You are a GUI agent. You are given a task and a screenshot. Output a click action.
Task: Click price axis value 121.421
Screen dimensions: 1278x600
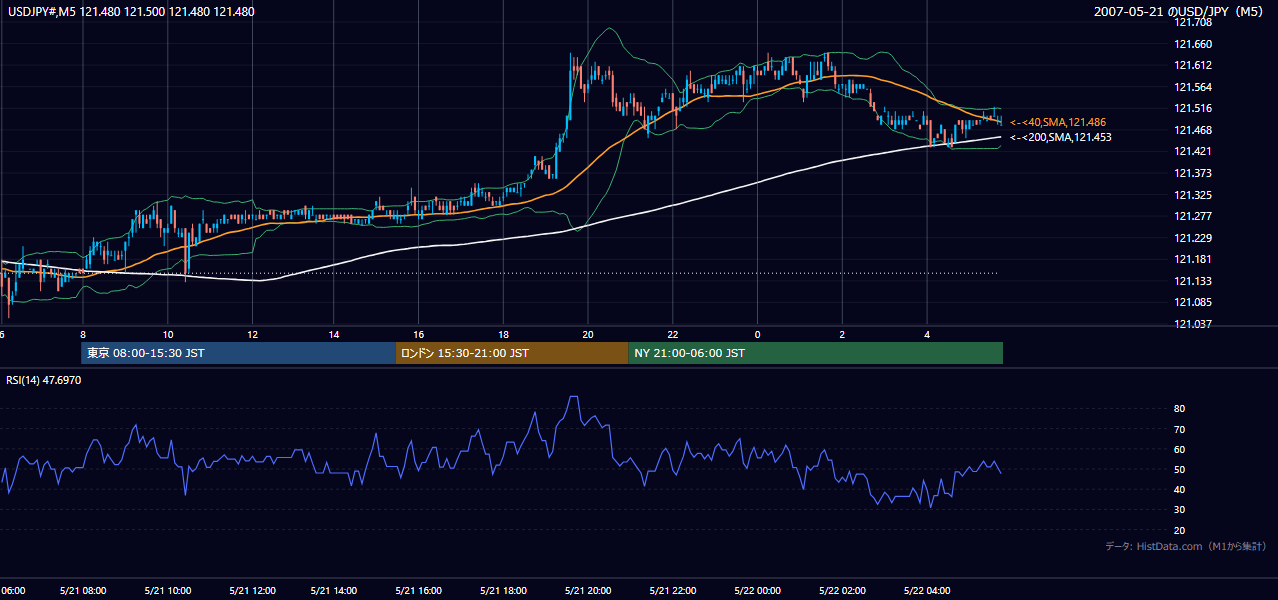pyautogui.click(x=1194, y=152)
